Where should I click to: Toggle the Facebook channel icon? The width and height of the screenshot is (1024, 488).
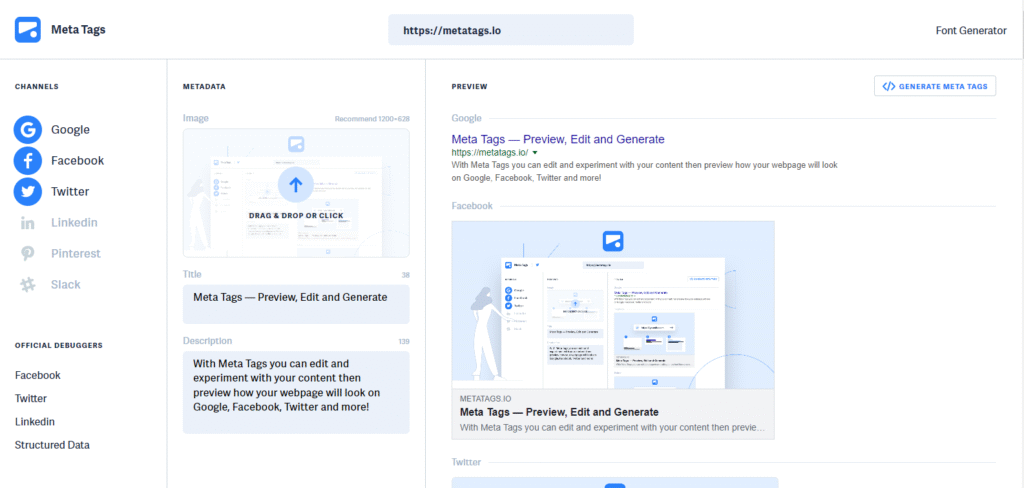click(28, 161)
